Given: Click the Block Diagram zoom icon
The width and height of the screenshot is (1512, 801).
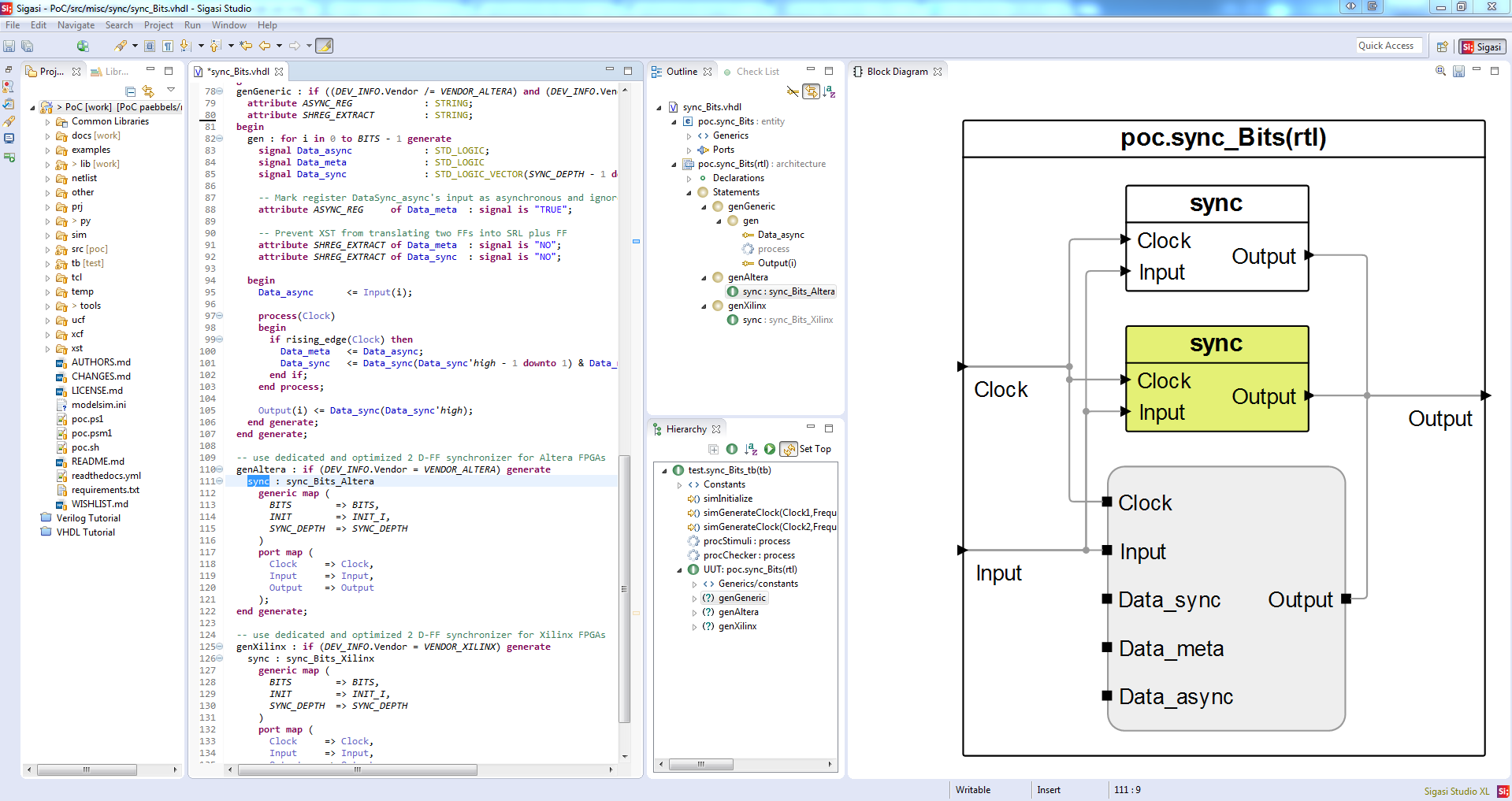Looking at the screenshot, I should pyautogui.click(x=1440, y=71).
